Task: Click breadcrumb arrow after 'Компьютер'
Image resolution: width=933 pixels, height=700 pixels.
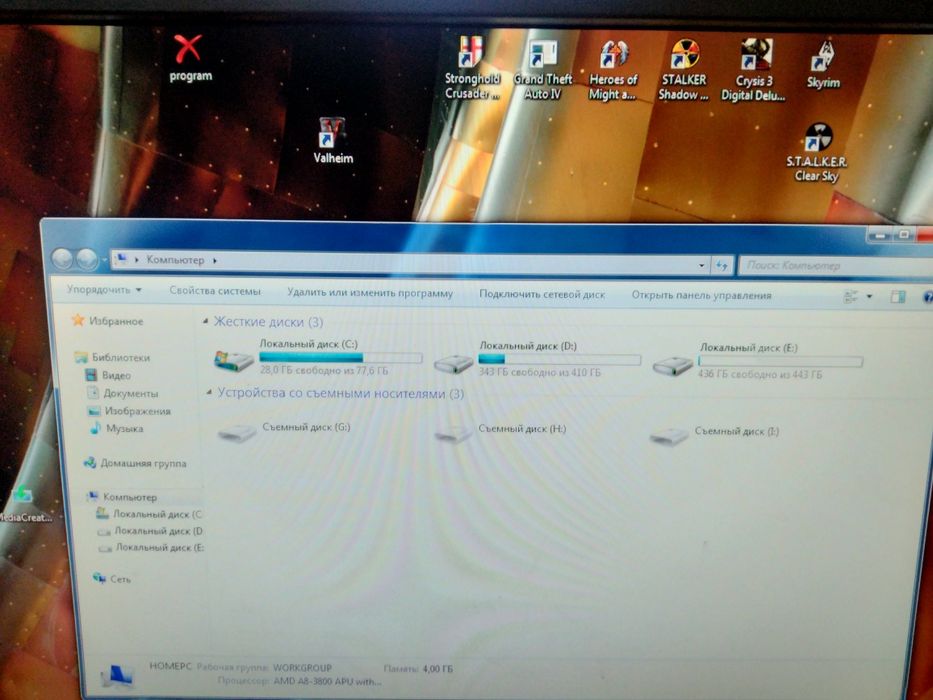Action: click(215, 260)
